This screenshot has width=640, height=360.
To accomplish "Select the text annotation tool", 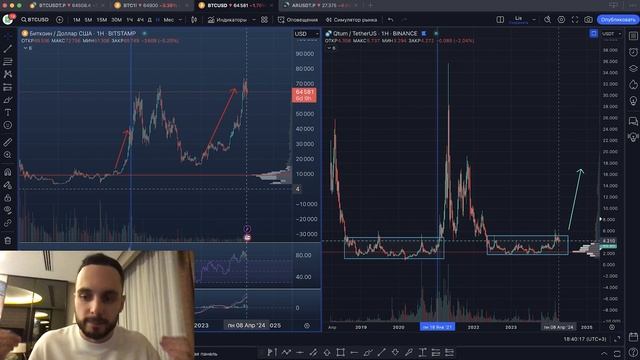I will coord(8,112).
